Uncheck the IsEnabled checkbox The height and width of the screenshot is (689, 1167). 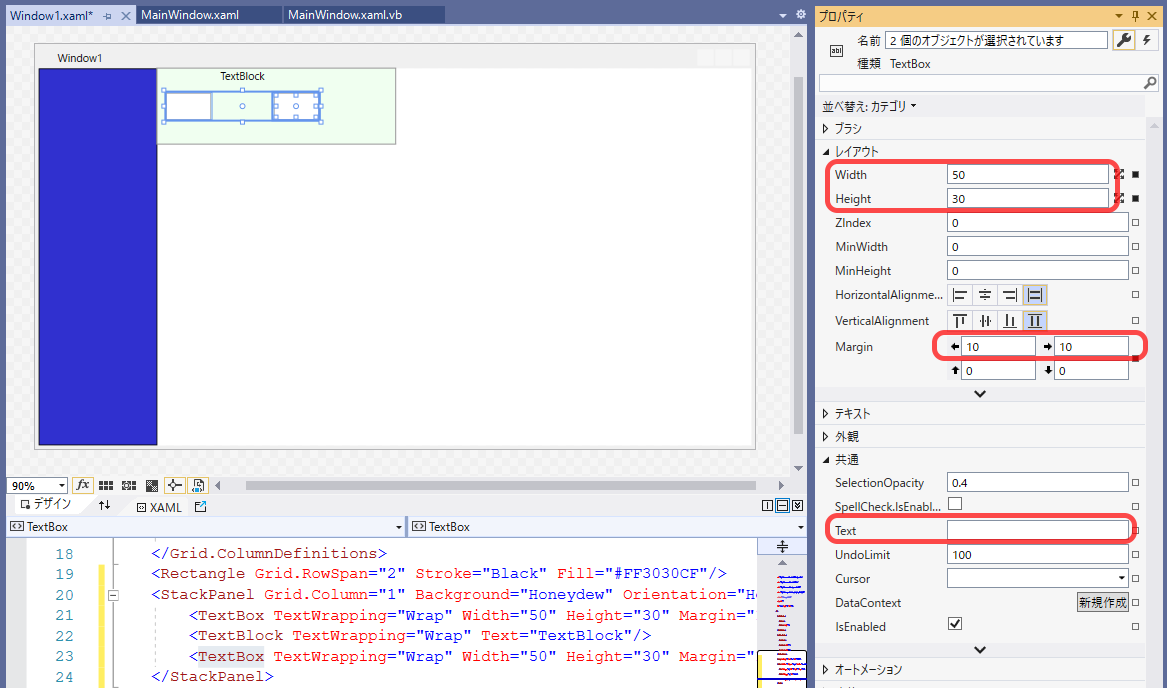(x=954, y=623)
